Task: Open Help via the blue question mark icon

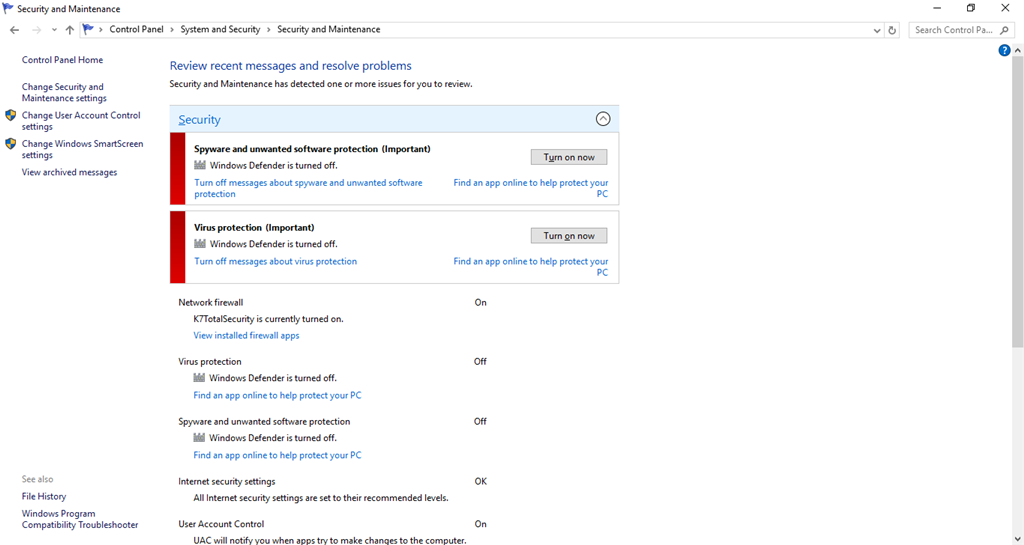Action: (1004, 50)
